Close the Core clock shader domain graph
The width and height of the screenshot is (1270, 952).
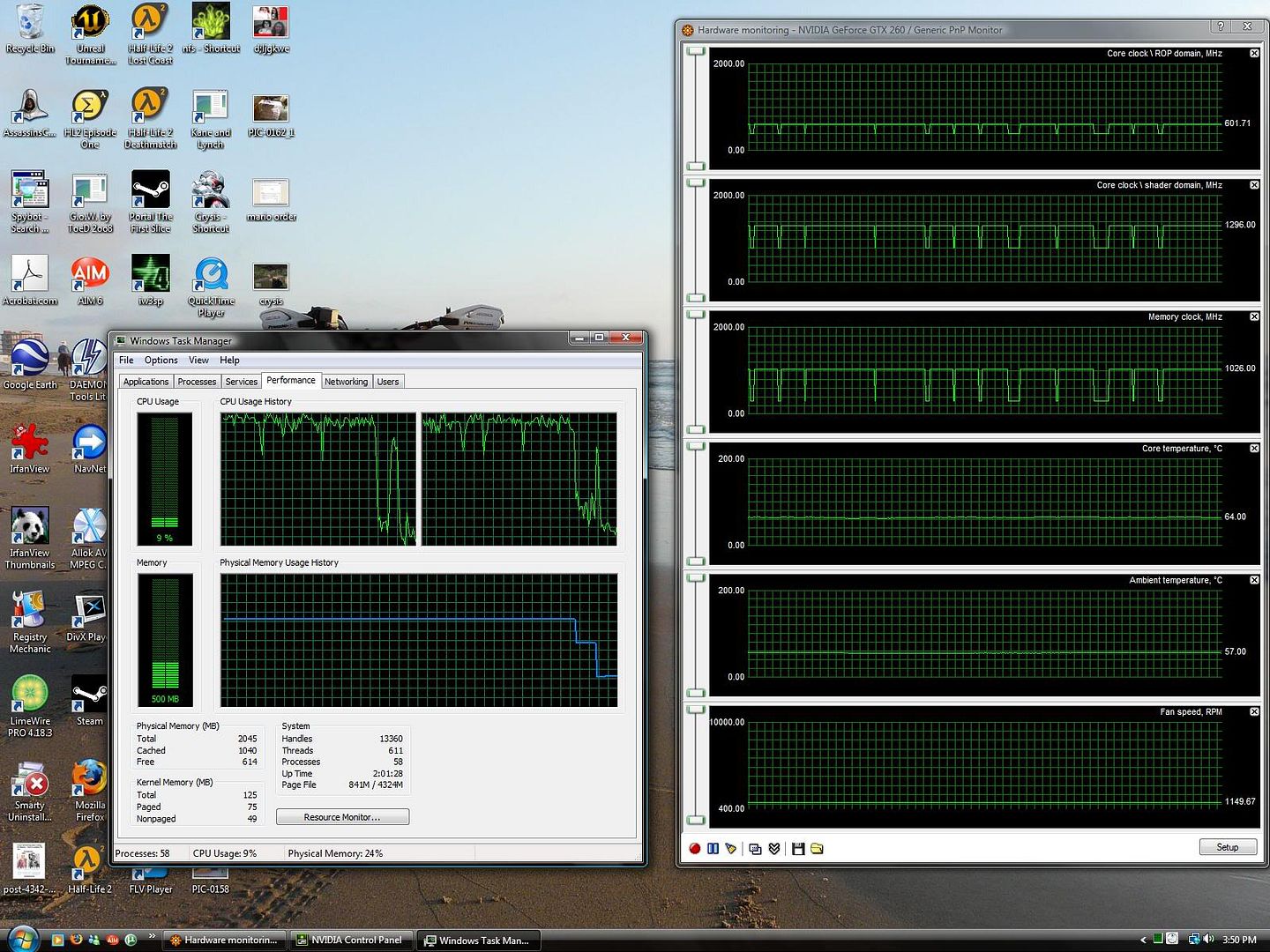pyautogui.click(x=1254, y=185)
